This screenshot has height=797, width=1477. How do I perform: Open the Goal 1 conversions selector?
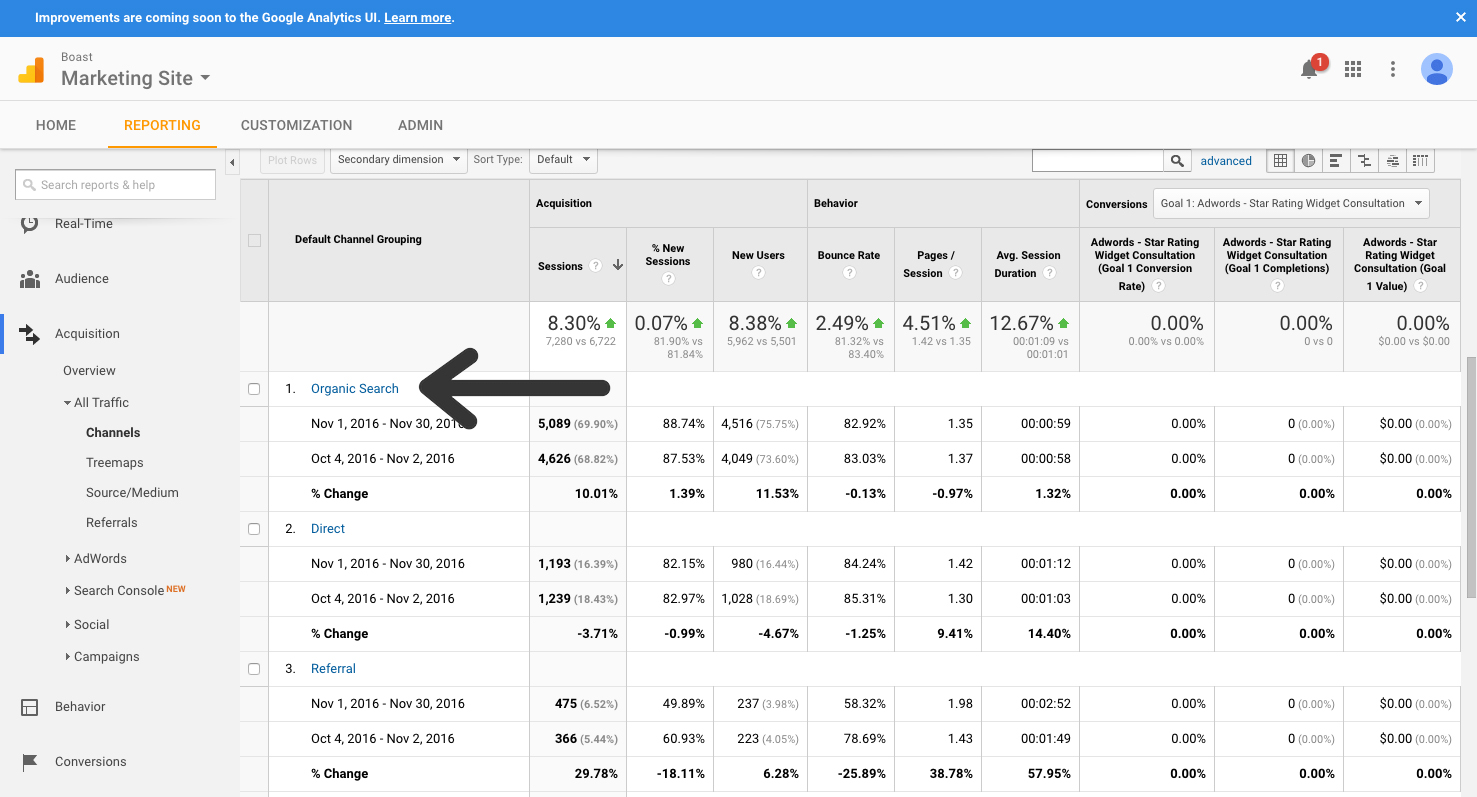(x=1290, y=203)
